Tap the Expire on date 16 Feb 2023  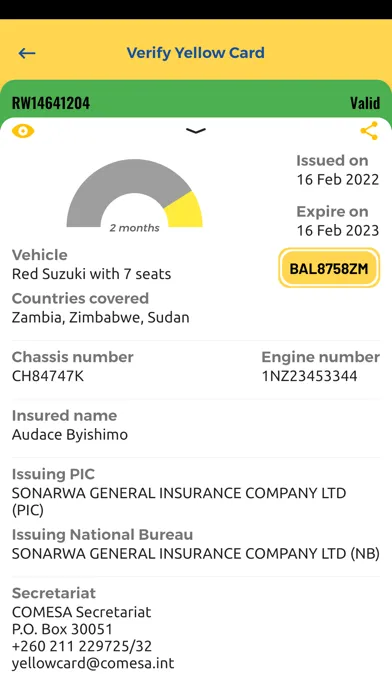coord(338,230)
